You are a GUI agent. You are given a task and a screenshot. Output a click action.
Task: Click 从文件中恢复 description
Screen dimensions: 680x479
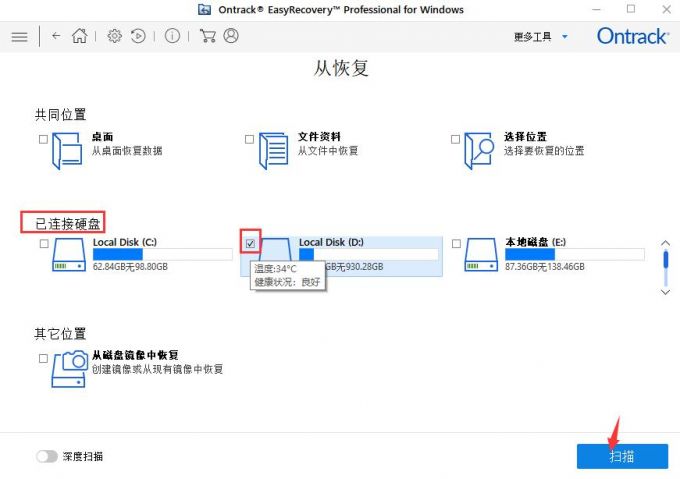coord(328,151)
